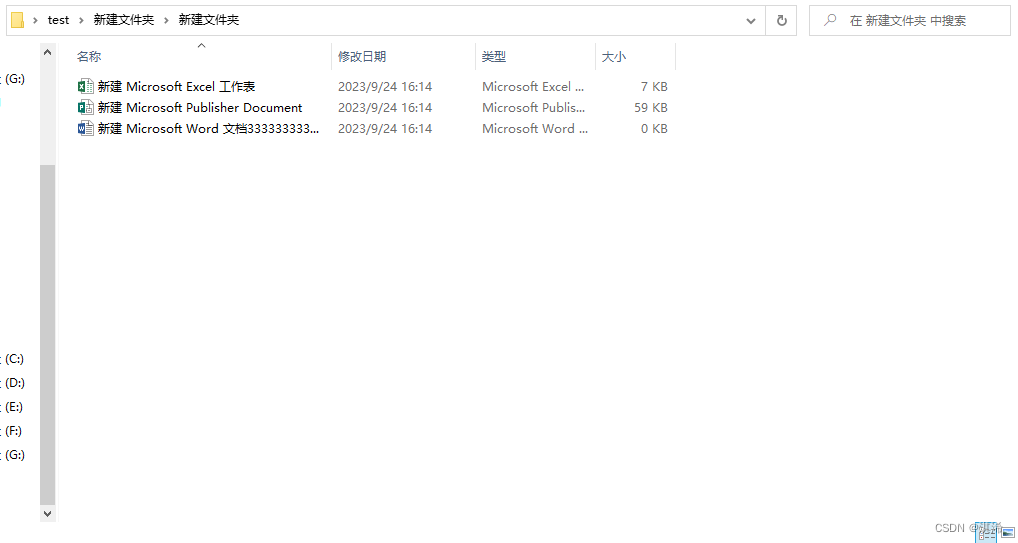1018x543 pixels.
Task: Open the (G:) drive at the top of the navigation pane
Action: point(14,79)
